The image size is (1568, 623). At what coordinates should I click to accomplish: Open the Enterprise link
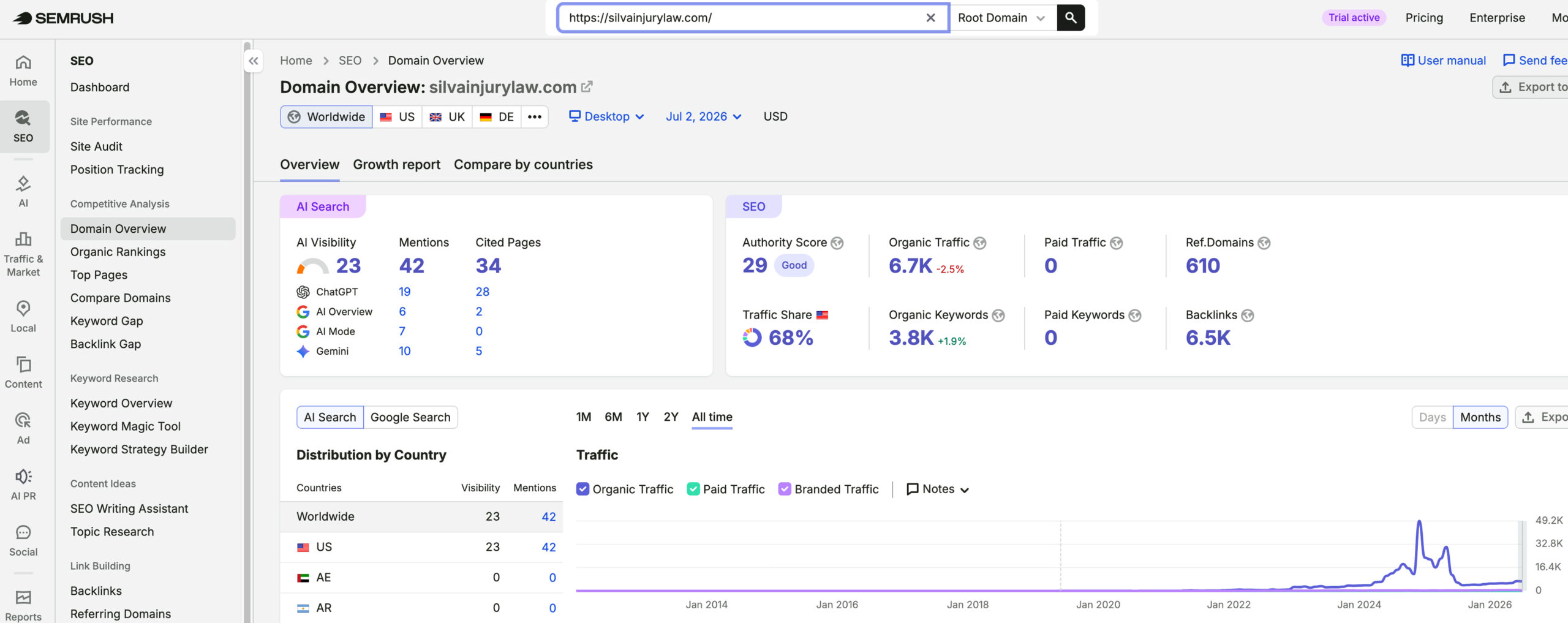click(1497, 18)
